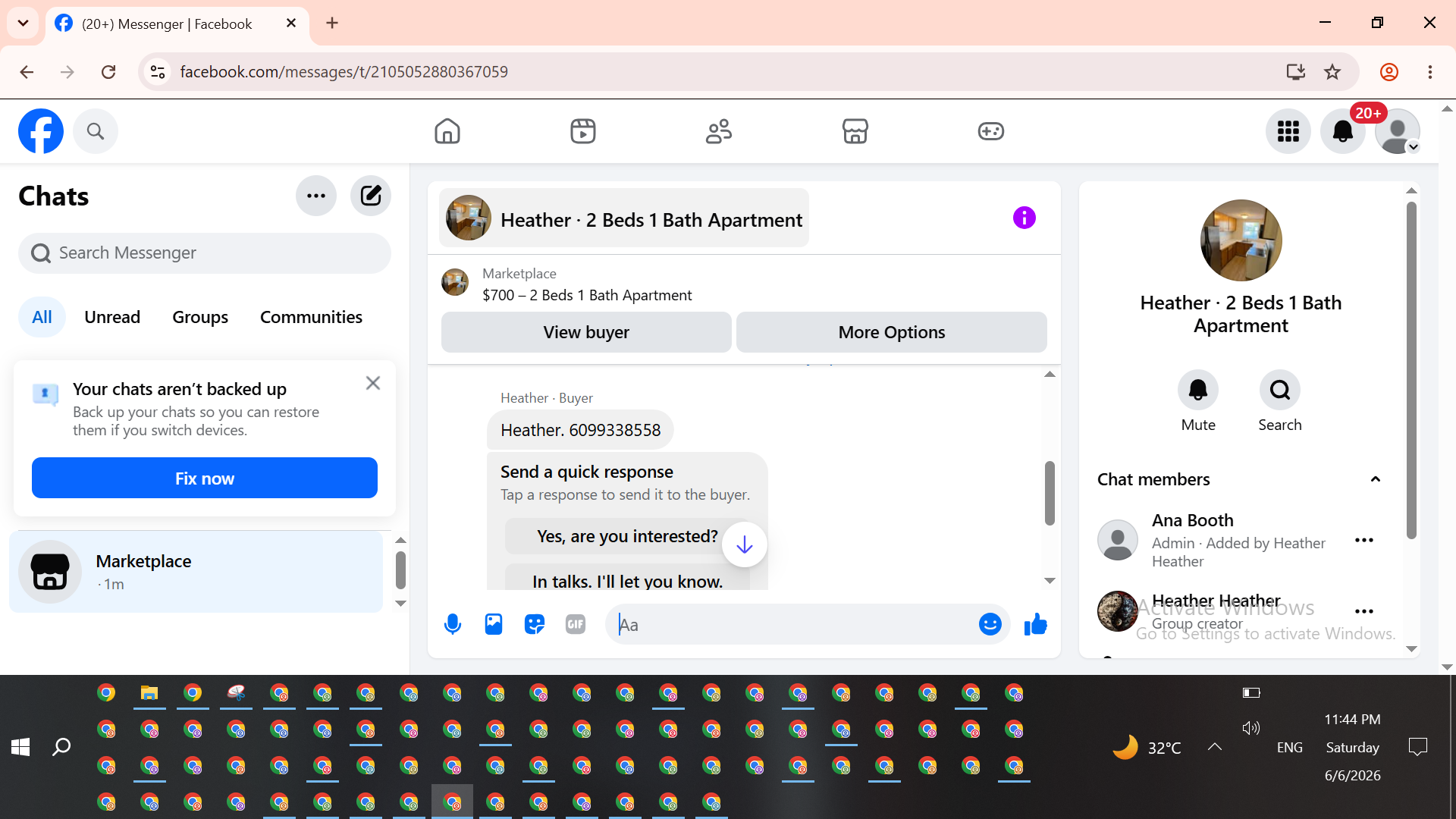Image resolution: width=1456 pixels, height=819 pixels.
Task: Send quick response 'Yes, are you interested?'
Action: pyautogui.click(x=627, y=536)
